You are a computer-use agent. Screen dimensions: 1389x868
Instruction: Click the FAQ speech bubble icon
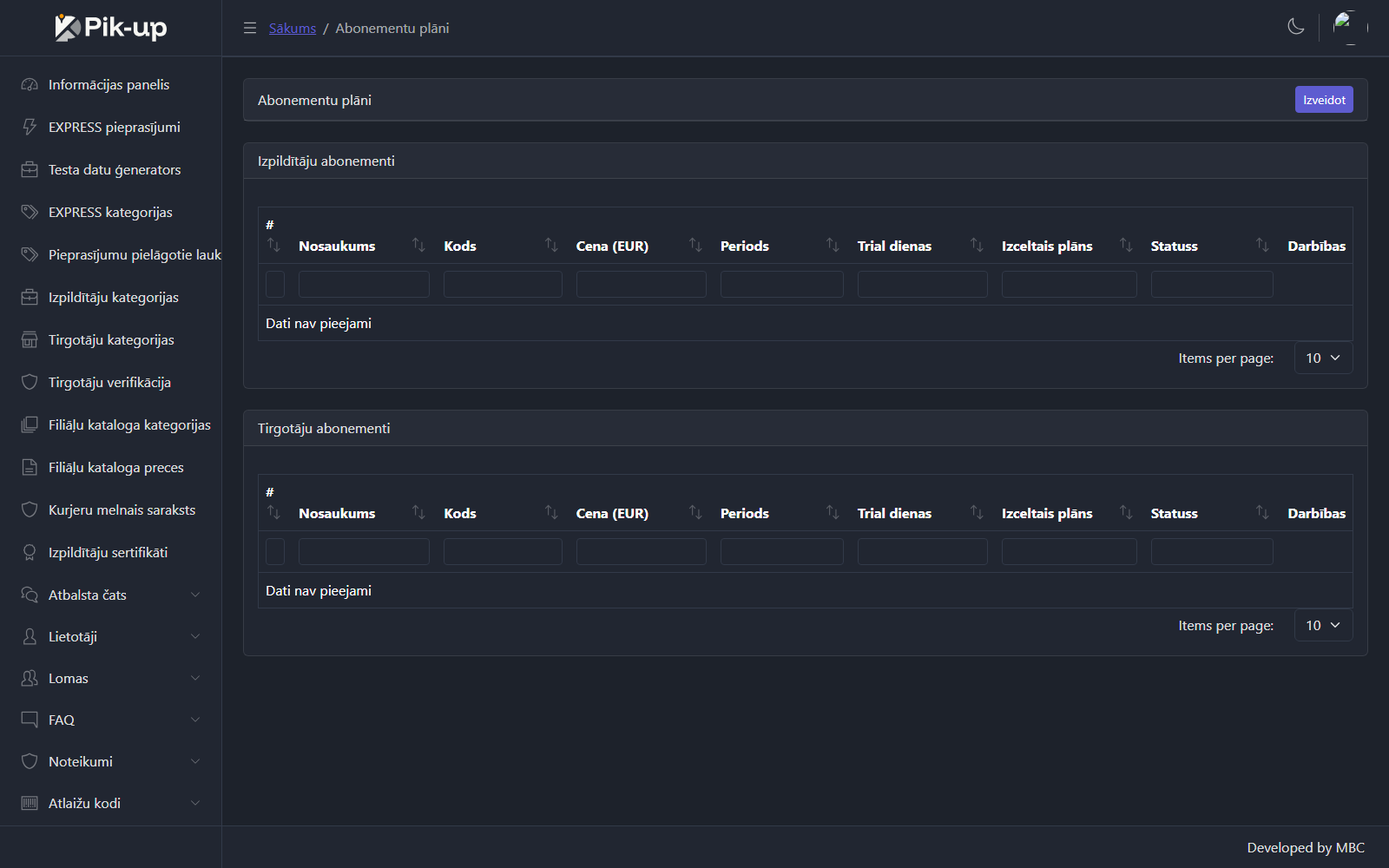point(30,720)
